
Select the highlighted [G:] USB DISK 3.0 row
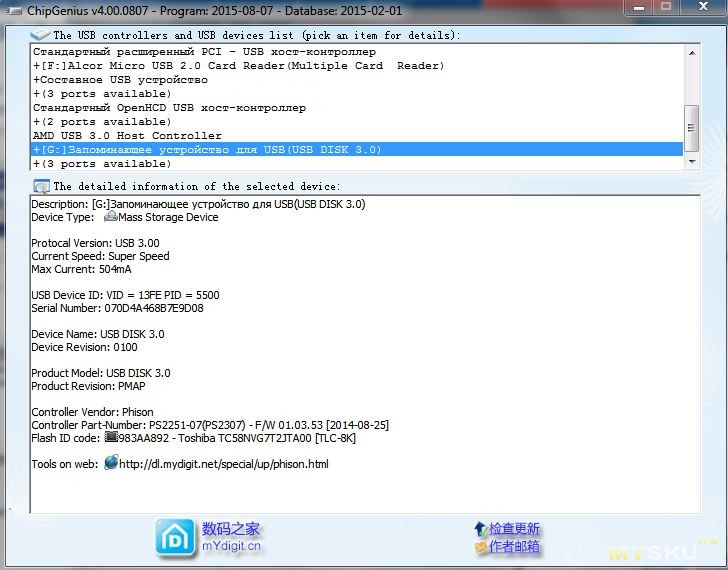356,149
